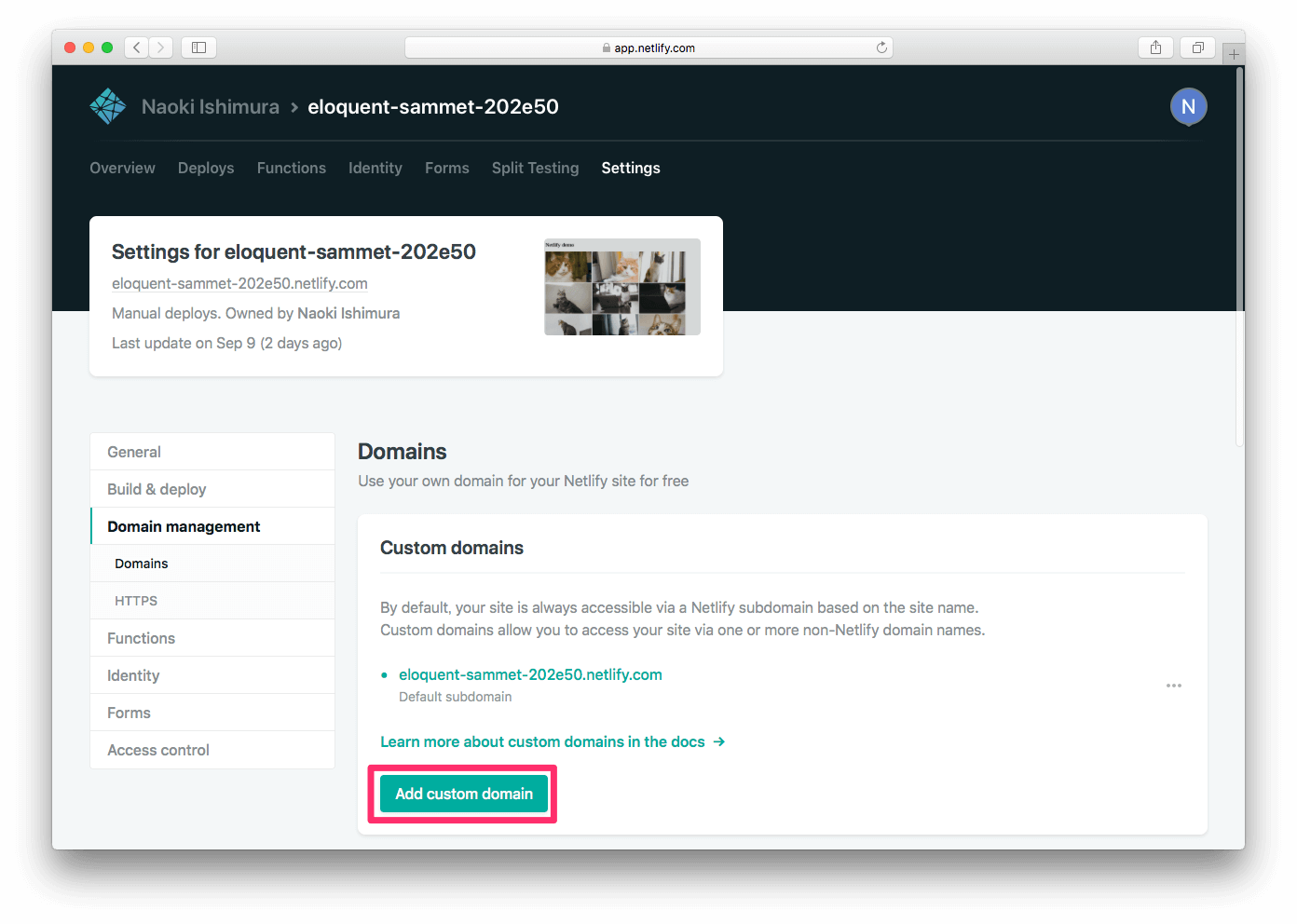Open the Identity top navigation tab
The width and height of the screenshot is (1297, 924).
[375, 168]
